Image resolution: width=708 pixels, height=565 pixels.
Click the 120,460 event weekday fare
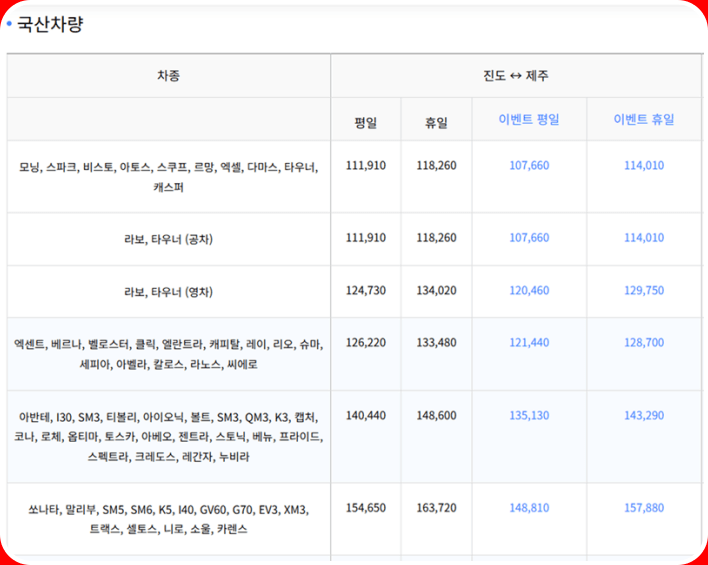pos(529,290)
